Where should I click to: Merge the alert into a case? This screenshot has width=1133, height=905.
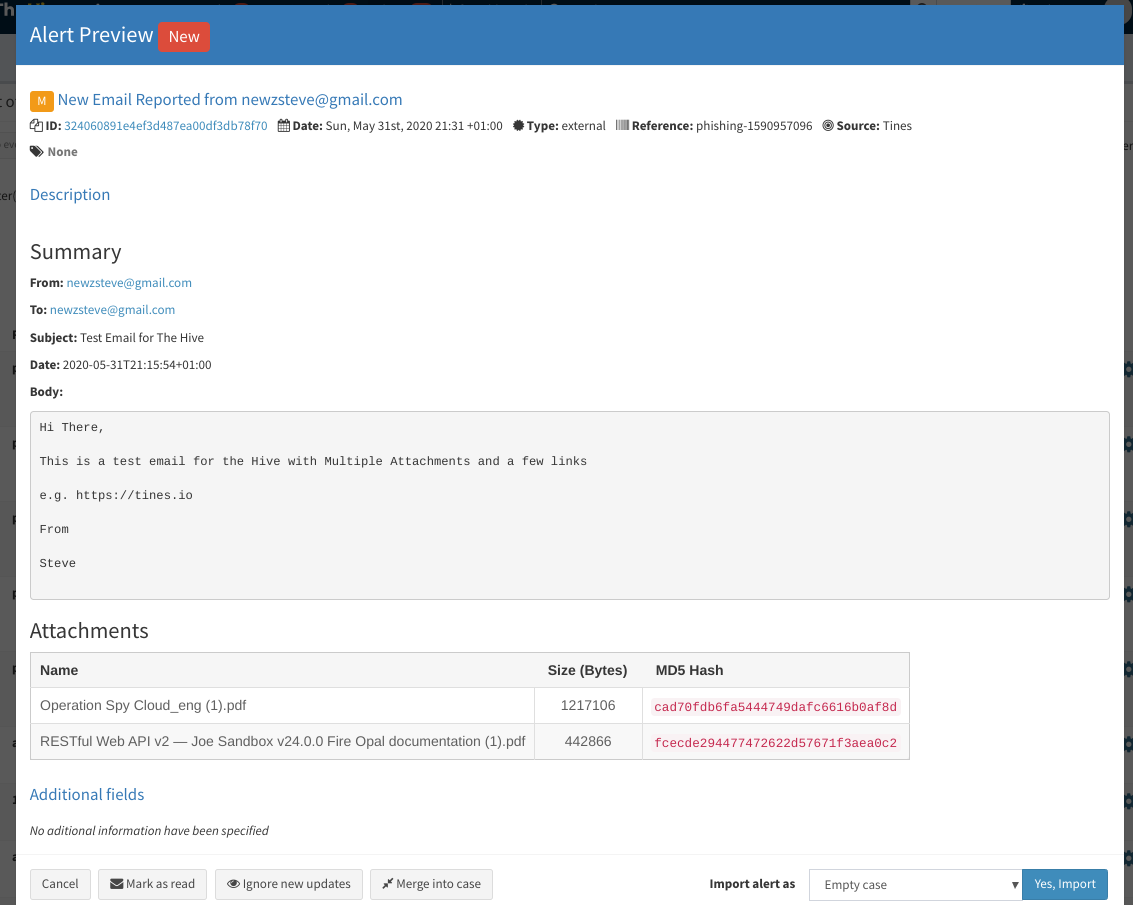pos(431,884)
